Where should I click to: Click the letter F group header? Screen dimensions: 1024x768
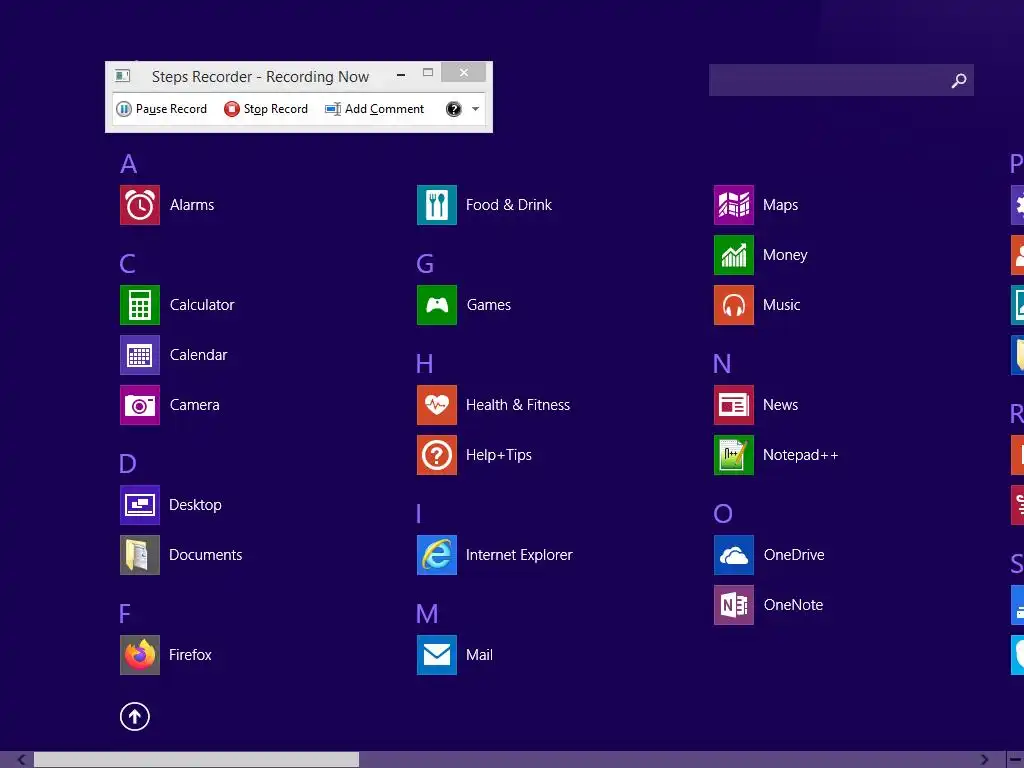coord(125,614)
